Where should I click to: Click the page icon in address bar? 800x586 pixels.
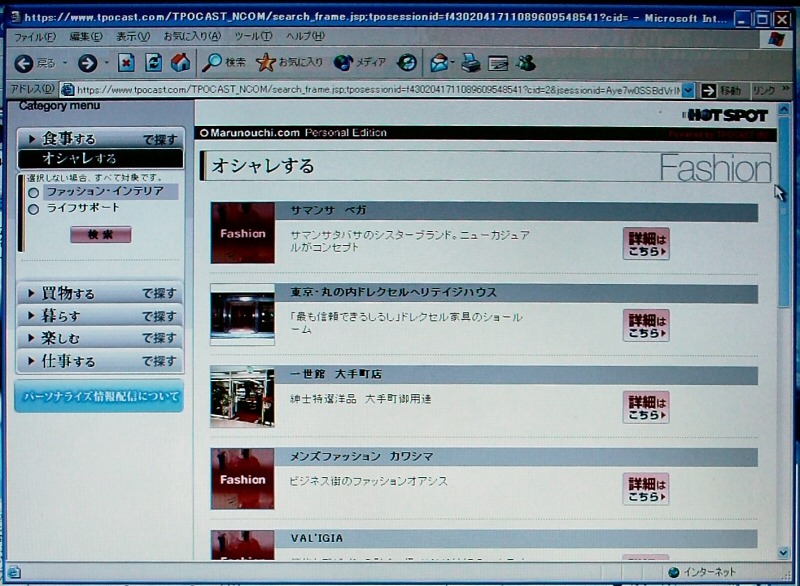[67, 90]
